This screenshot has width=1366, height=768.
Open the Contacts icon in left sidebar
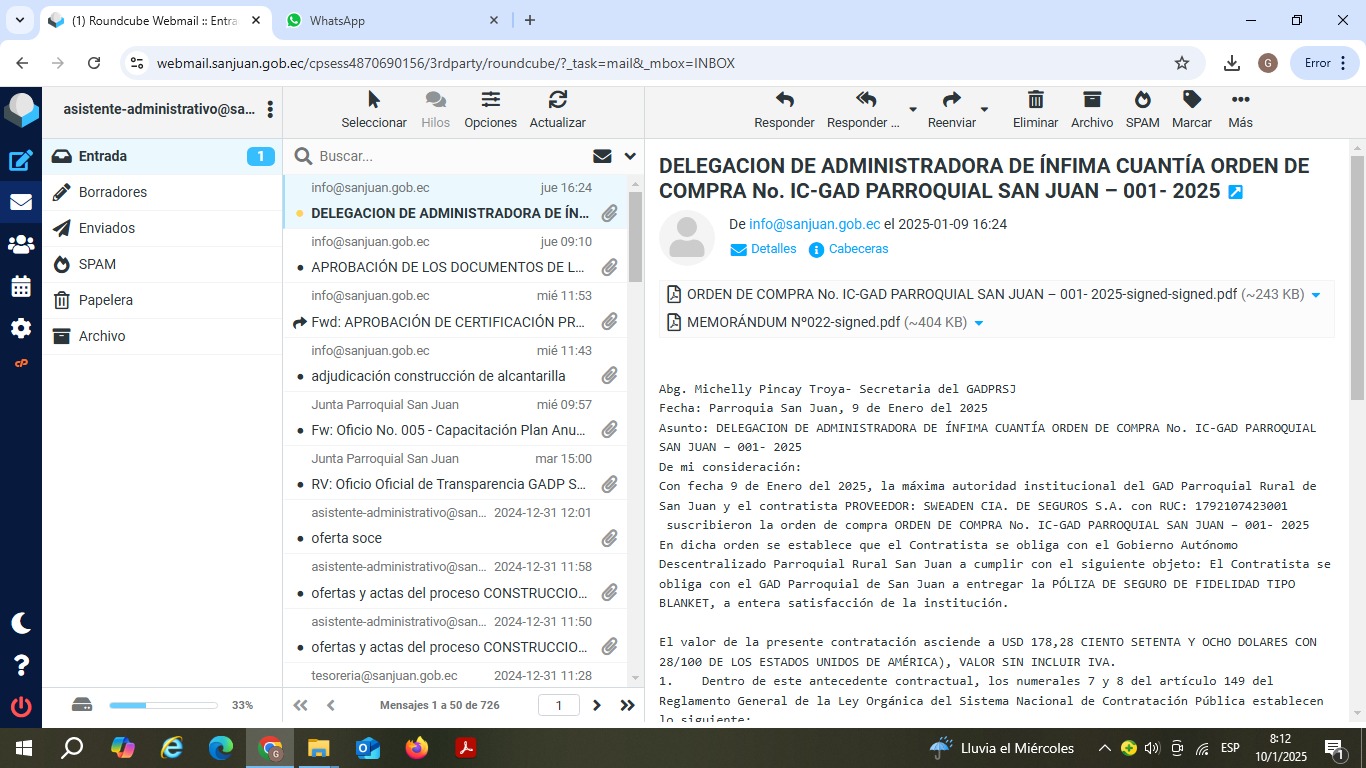pos(21,244)
